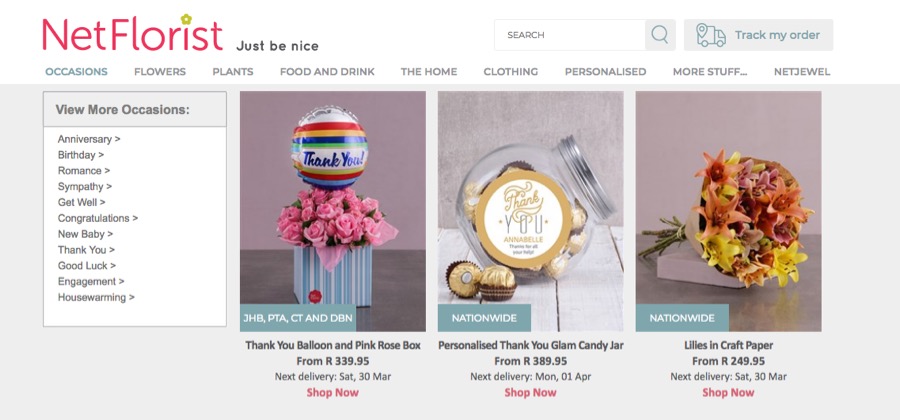900x420 pixels.
Task: Open the NetJewel menu
Action: pyautogui.click(x=802, y=72)
